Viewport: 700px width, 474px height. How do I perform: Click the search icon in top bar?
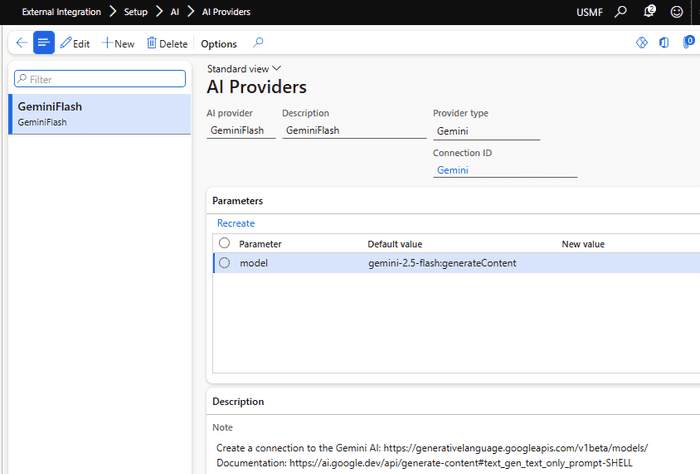621,12
